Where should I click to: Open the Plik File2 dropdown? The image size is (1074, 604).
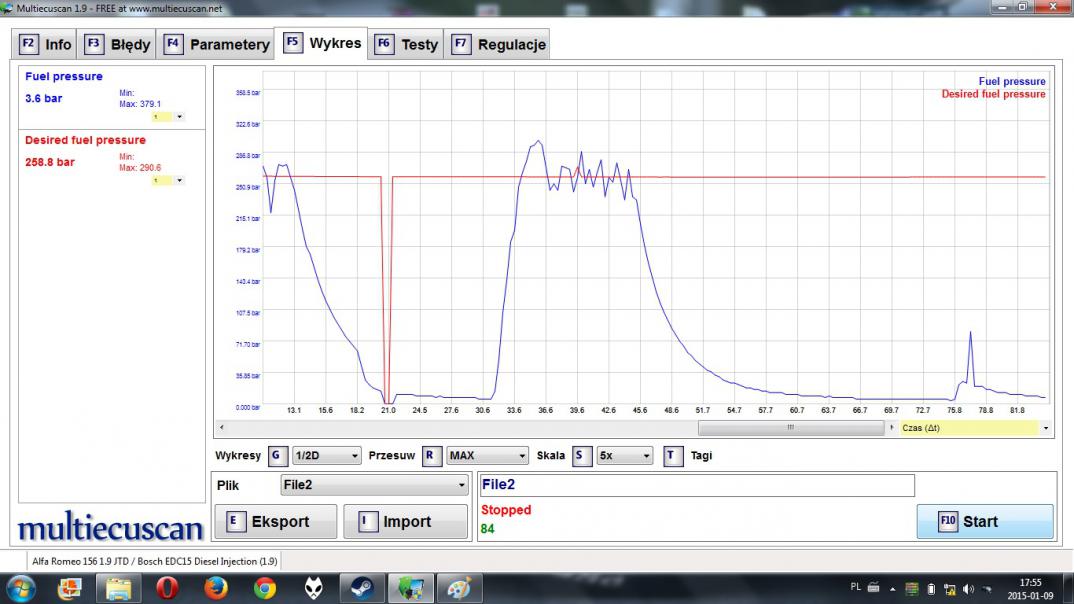tap(374, 485)
